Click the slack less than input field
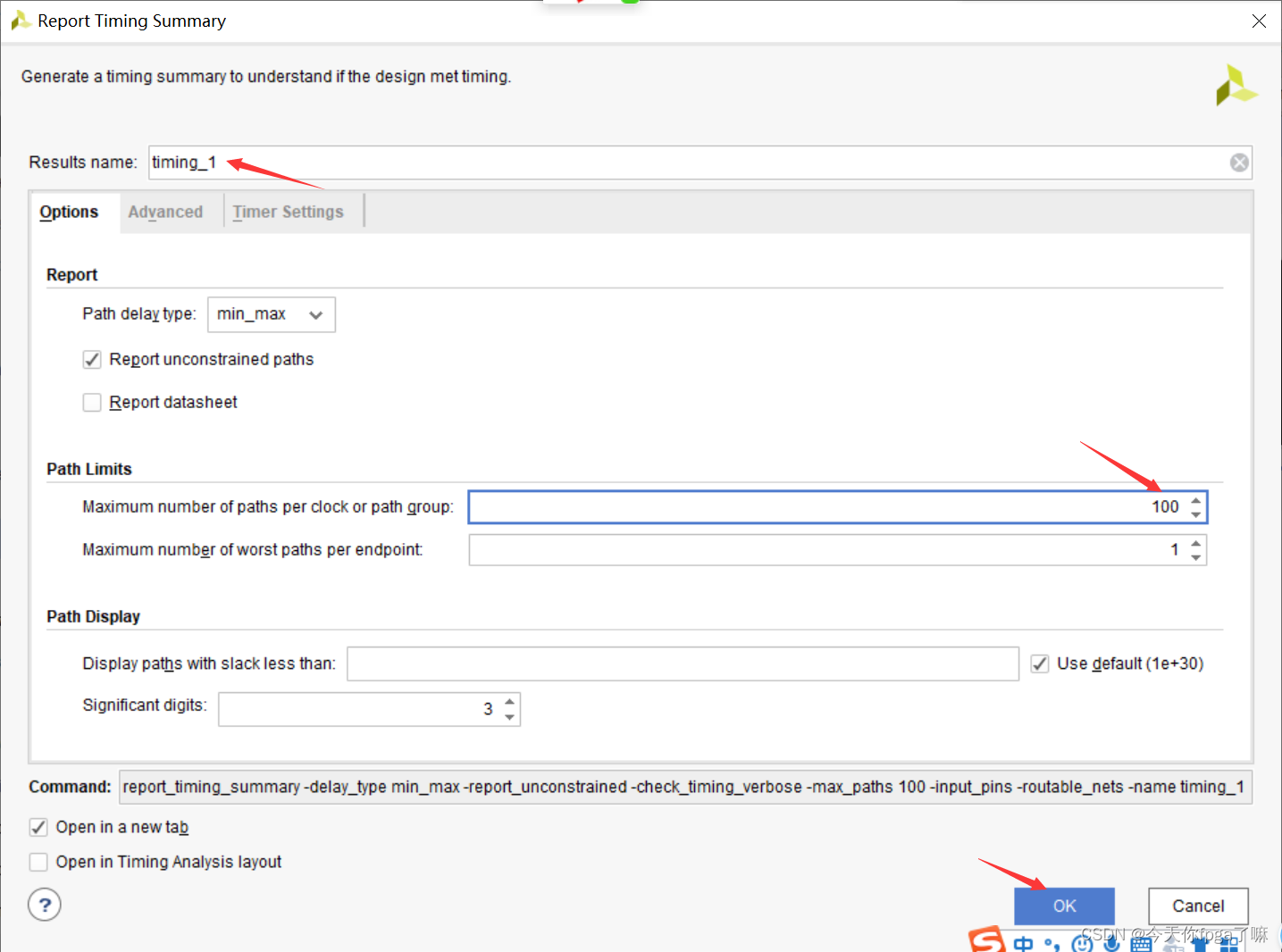The width and height of the screenshot is (1282, 952). click(x=683, y=664)
